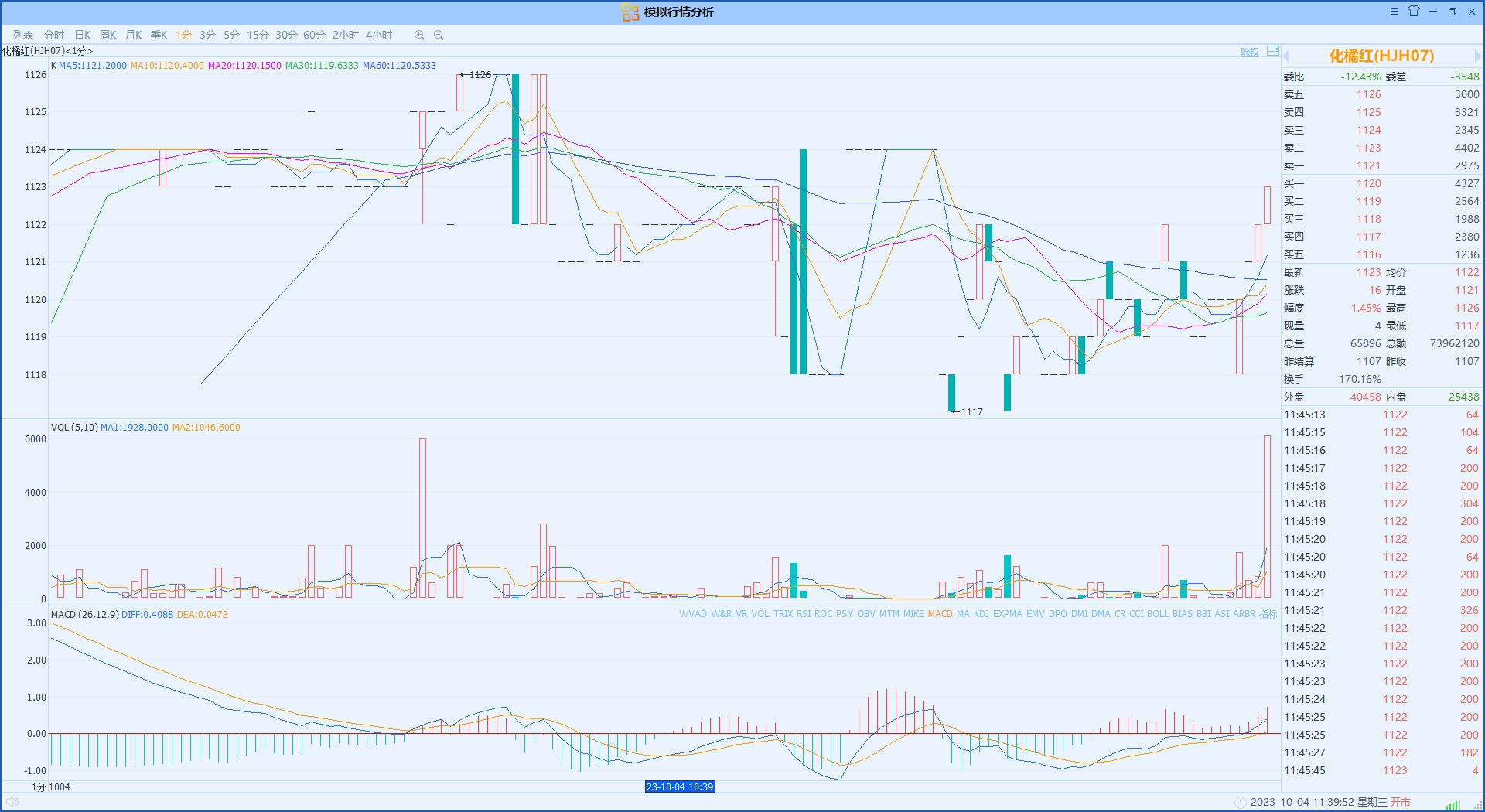The width and height of the screenshot is (1485, 812).
Task: Switch indicator to BBI
Action: pyautogui.click(x=1203, y=614)
